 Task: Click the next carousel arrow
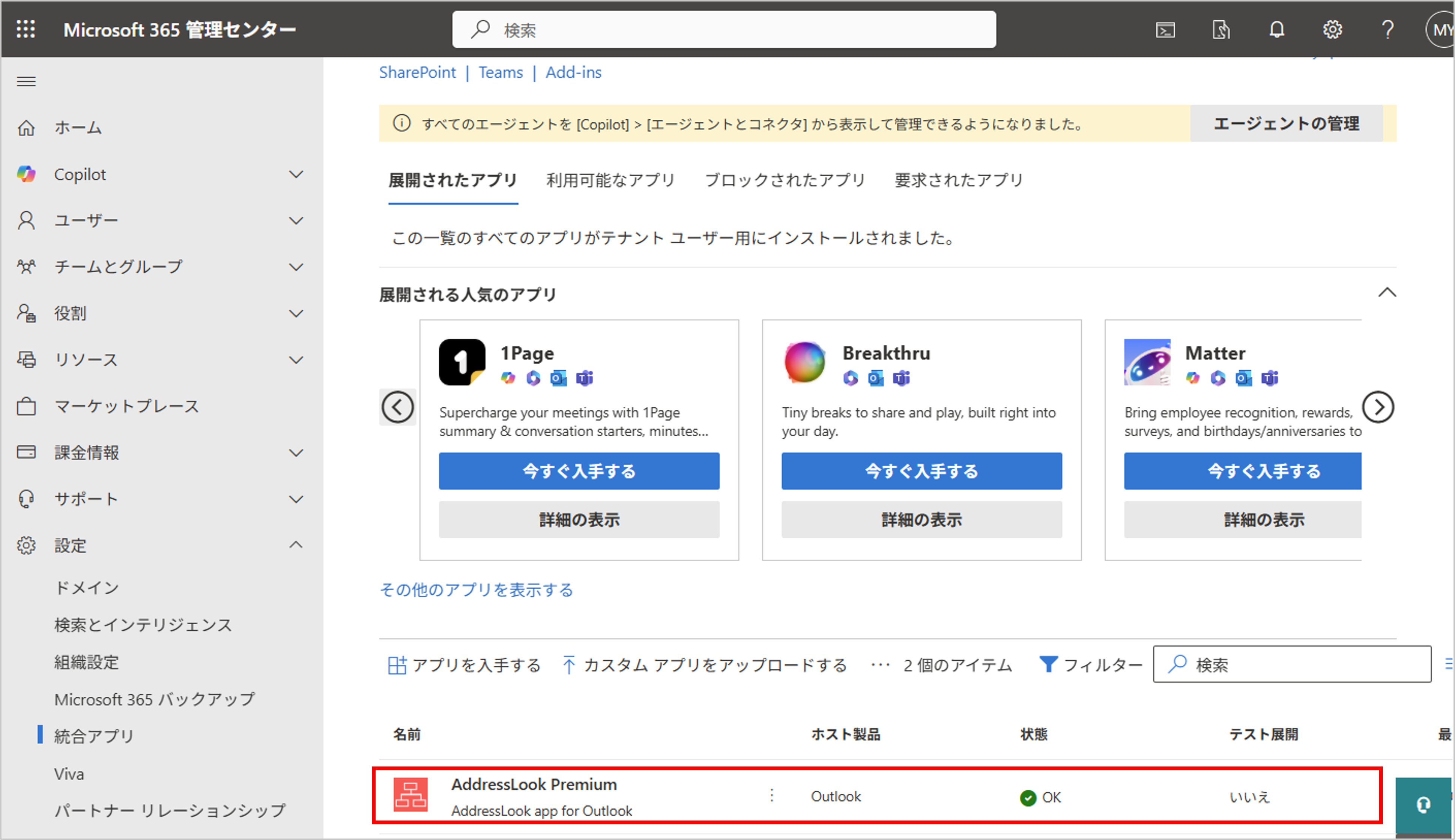pos(1378,407)
